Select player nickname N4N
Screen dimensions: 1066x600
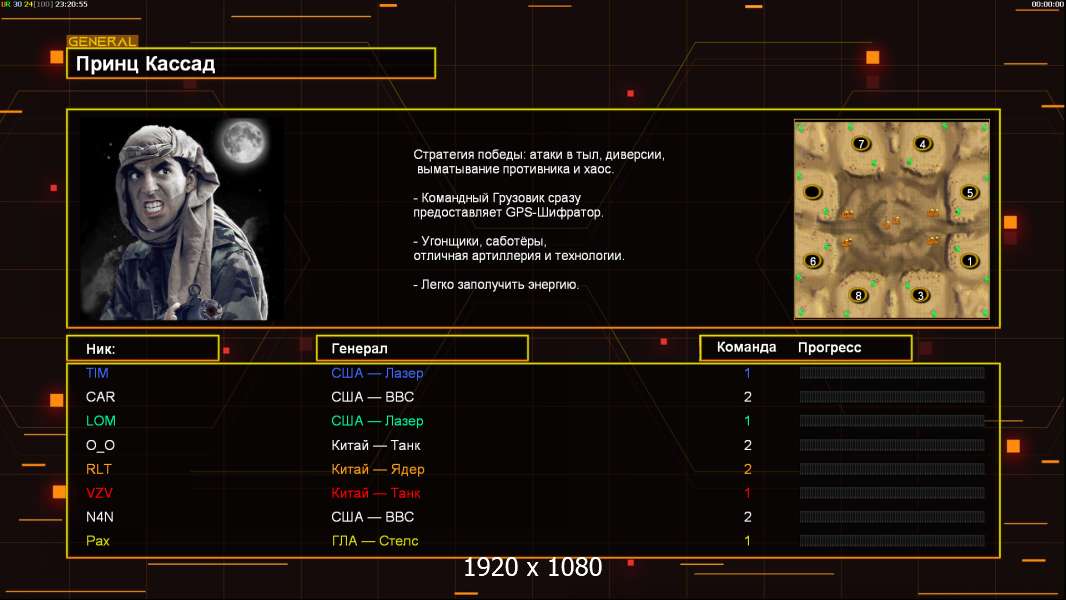pyautogui.click(x=100, y=517)
